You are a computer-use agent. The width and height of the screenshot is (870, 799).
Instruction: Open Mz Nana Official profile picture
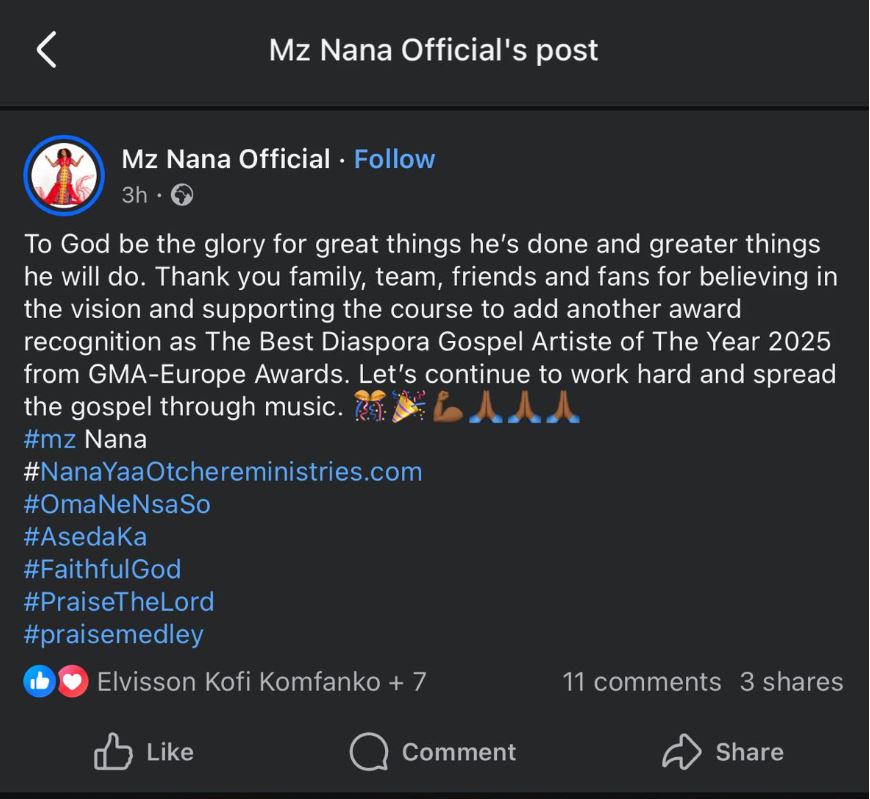pos(64,175)
